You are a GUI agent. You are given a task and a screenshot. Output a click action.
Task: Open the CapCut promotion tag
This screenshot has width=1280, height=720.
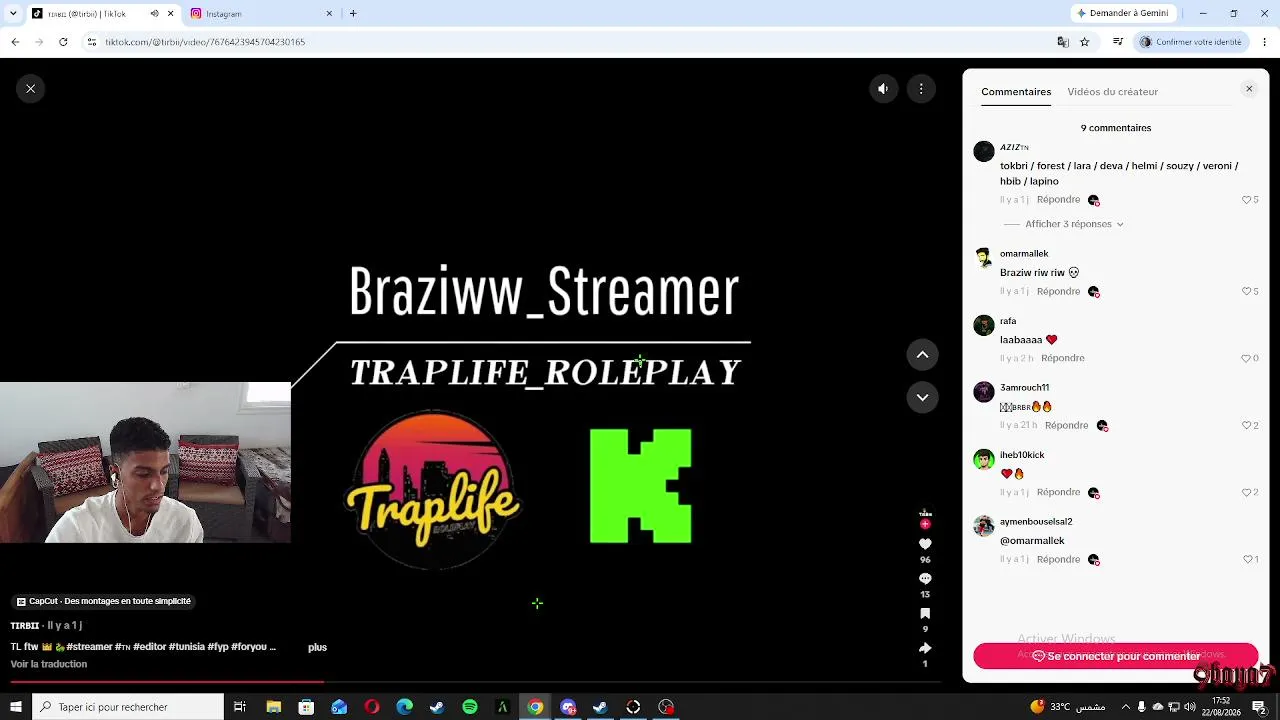pos(104,601)
